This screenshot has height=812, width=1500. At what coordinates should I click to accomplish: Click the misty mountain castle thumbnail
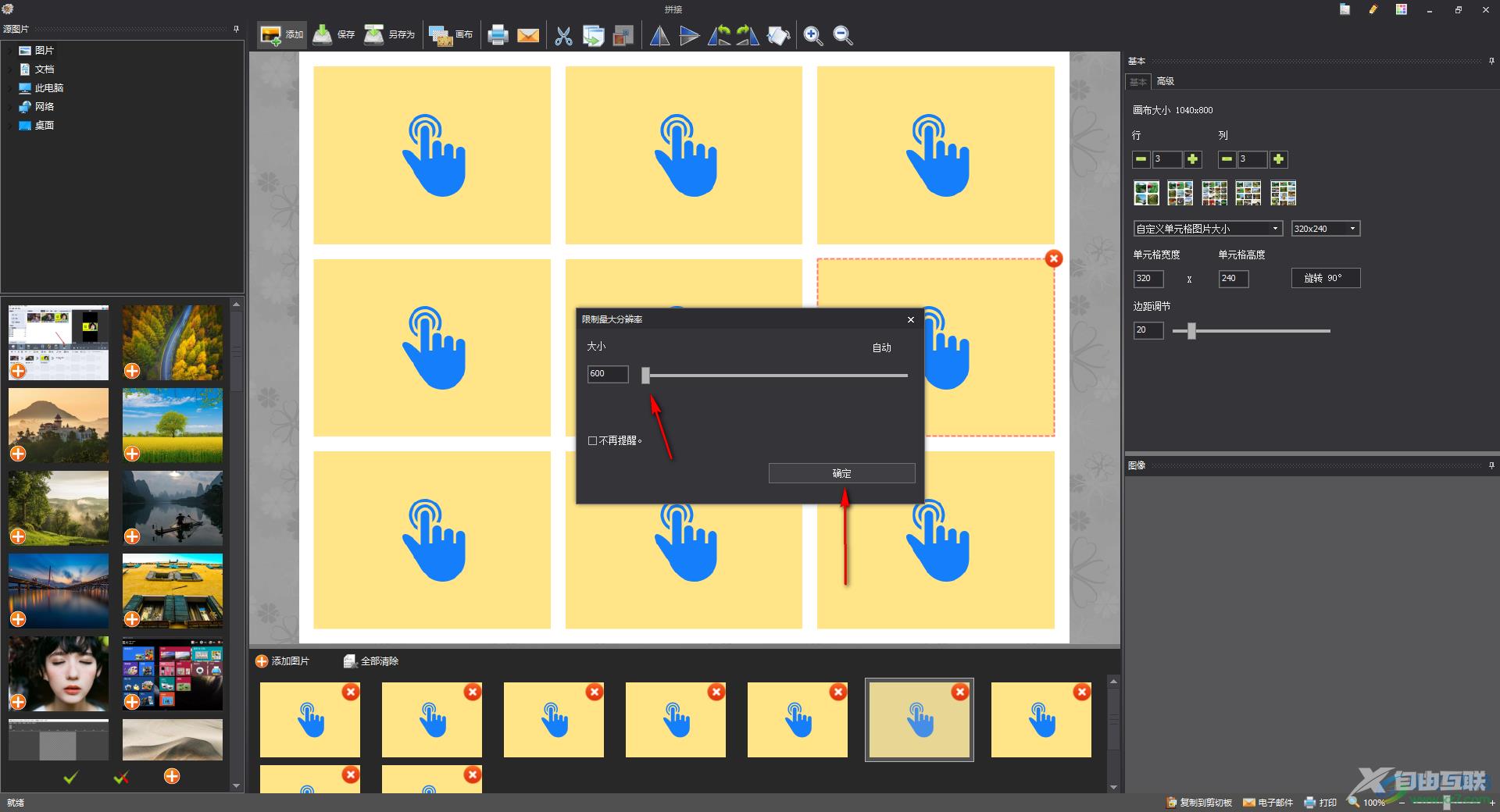59,426
